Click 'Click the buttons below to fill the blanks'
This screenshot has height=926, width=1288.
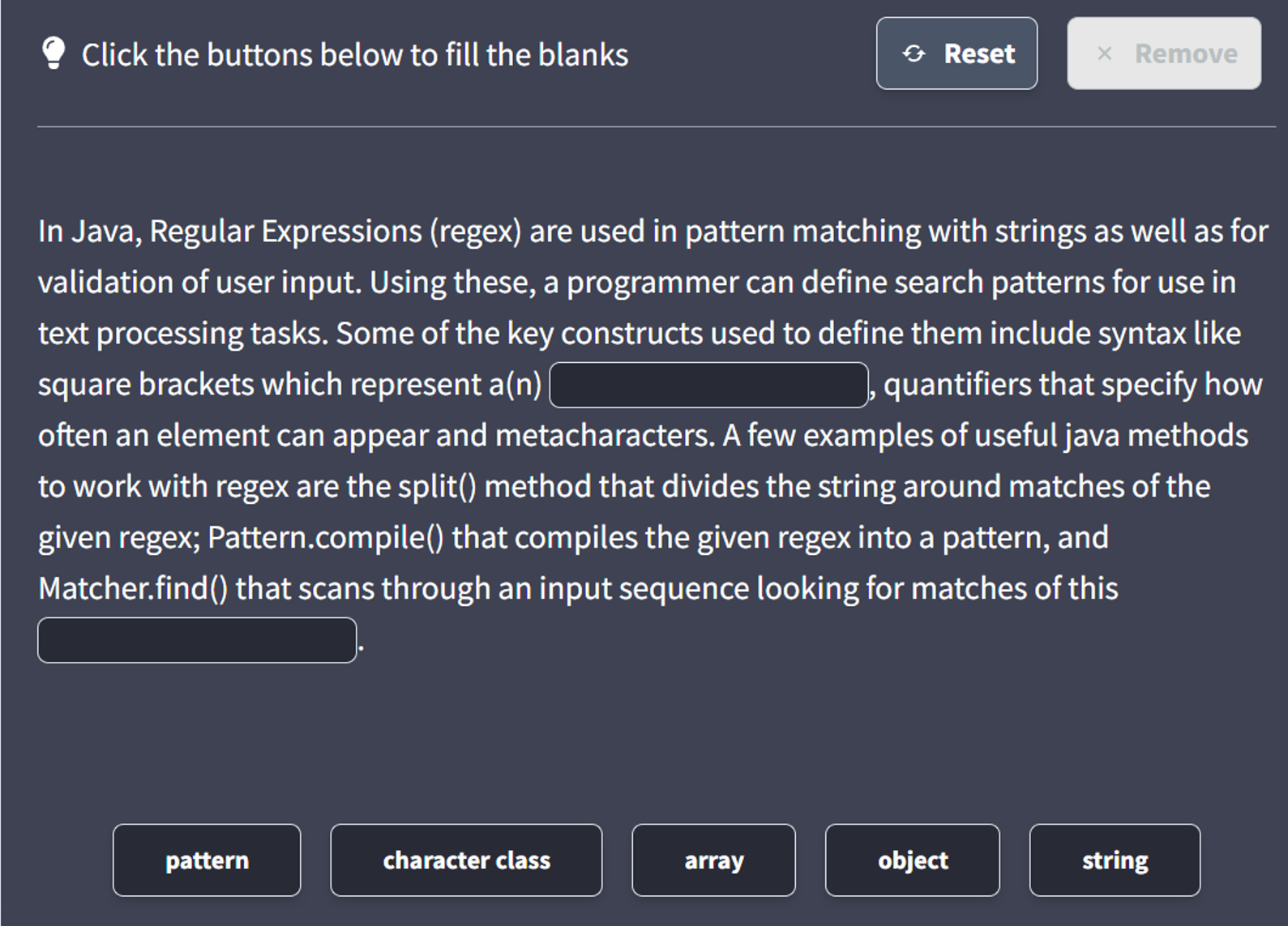coord(355,53)
